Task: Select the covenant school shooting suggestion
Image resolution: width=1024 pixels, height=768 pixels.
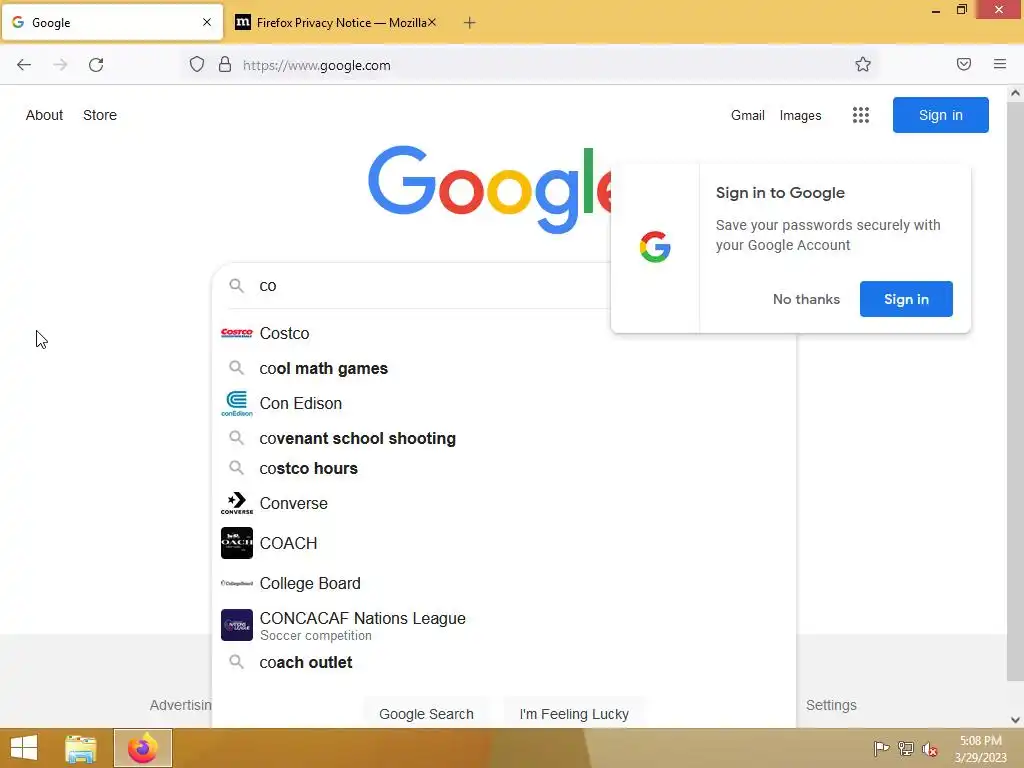Action: (x=504, y=438)
